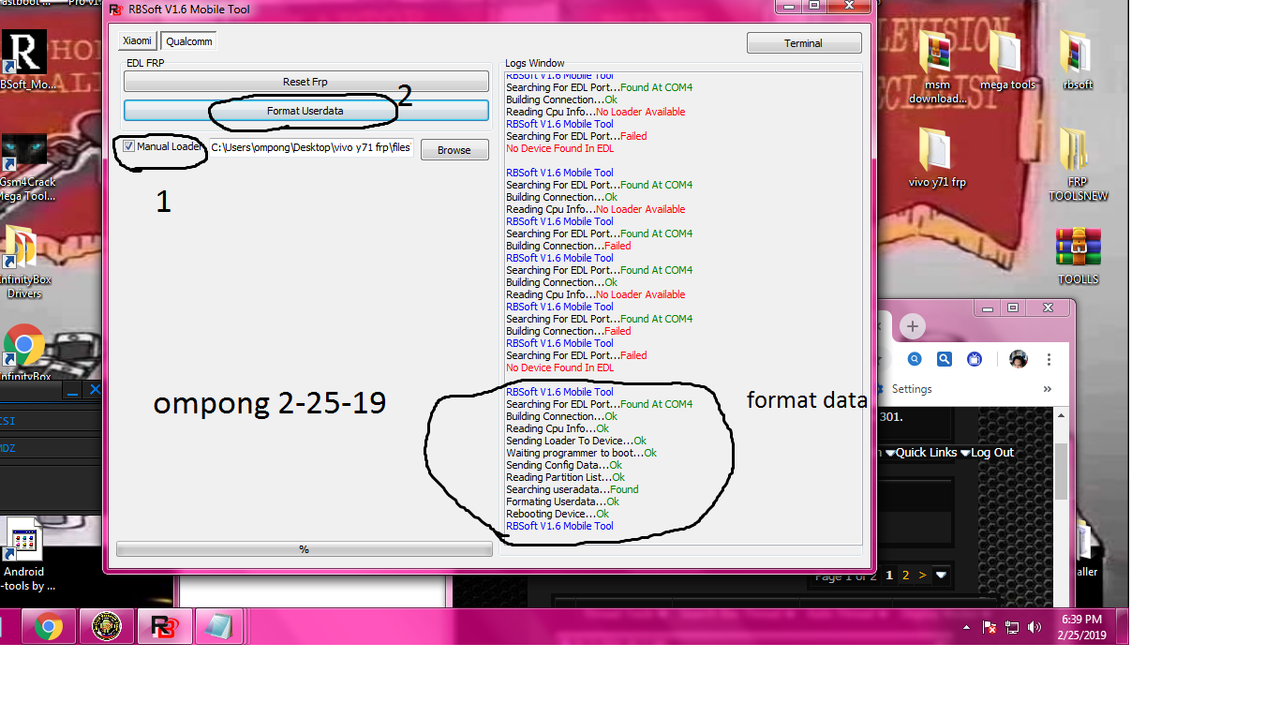Click the scroll-up arrow in Chrome
Viewport: 1280px width, 720px height.
[1060, 415]
